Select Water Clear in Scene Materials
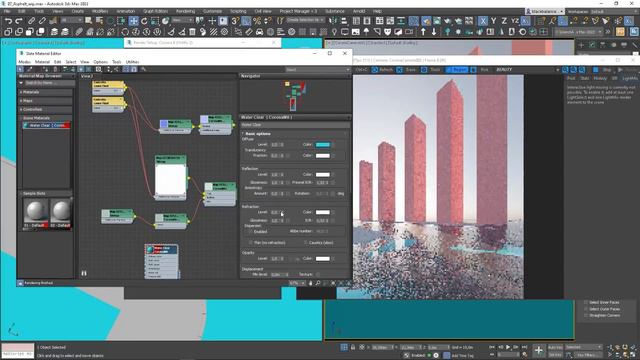The image size is (640, 360). pos(46,125)
